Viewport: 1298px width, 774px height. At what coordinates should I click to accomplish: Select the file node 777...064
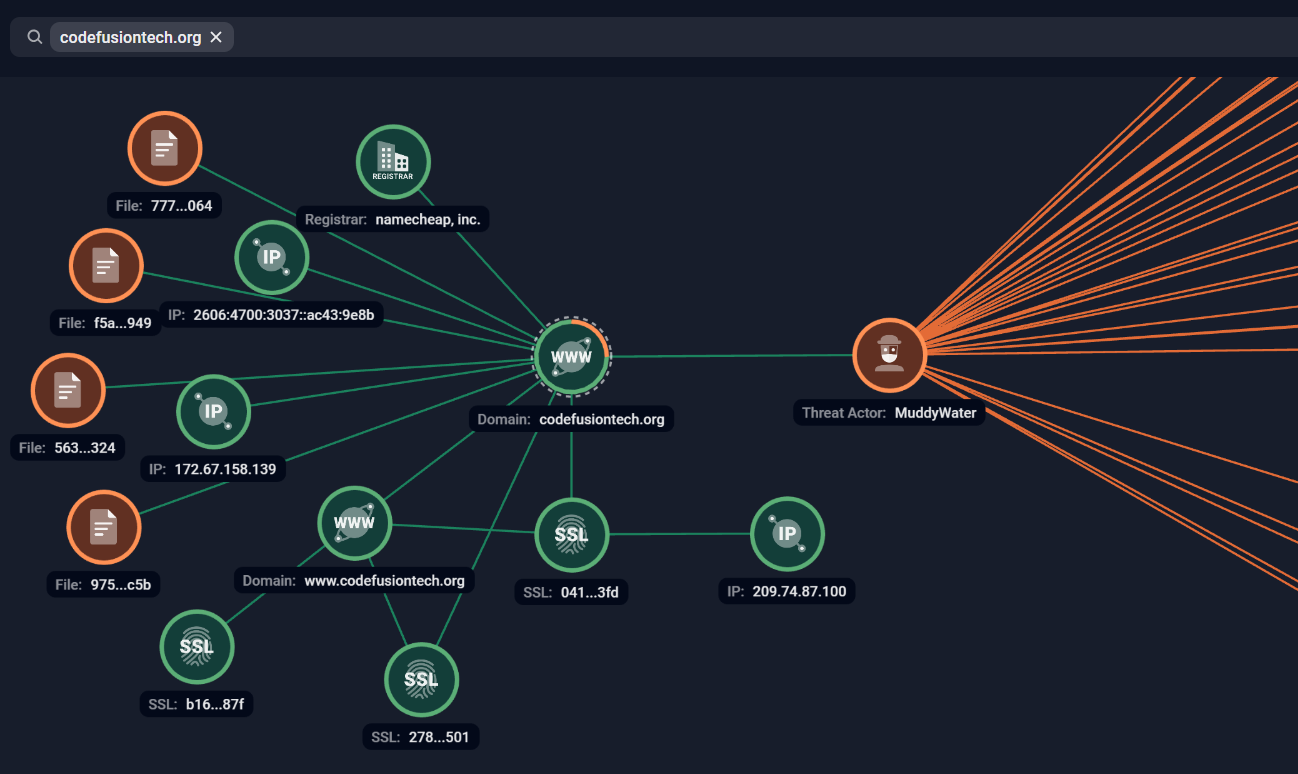click(164, 147)
